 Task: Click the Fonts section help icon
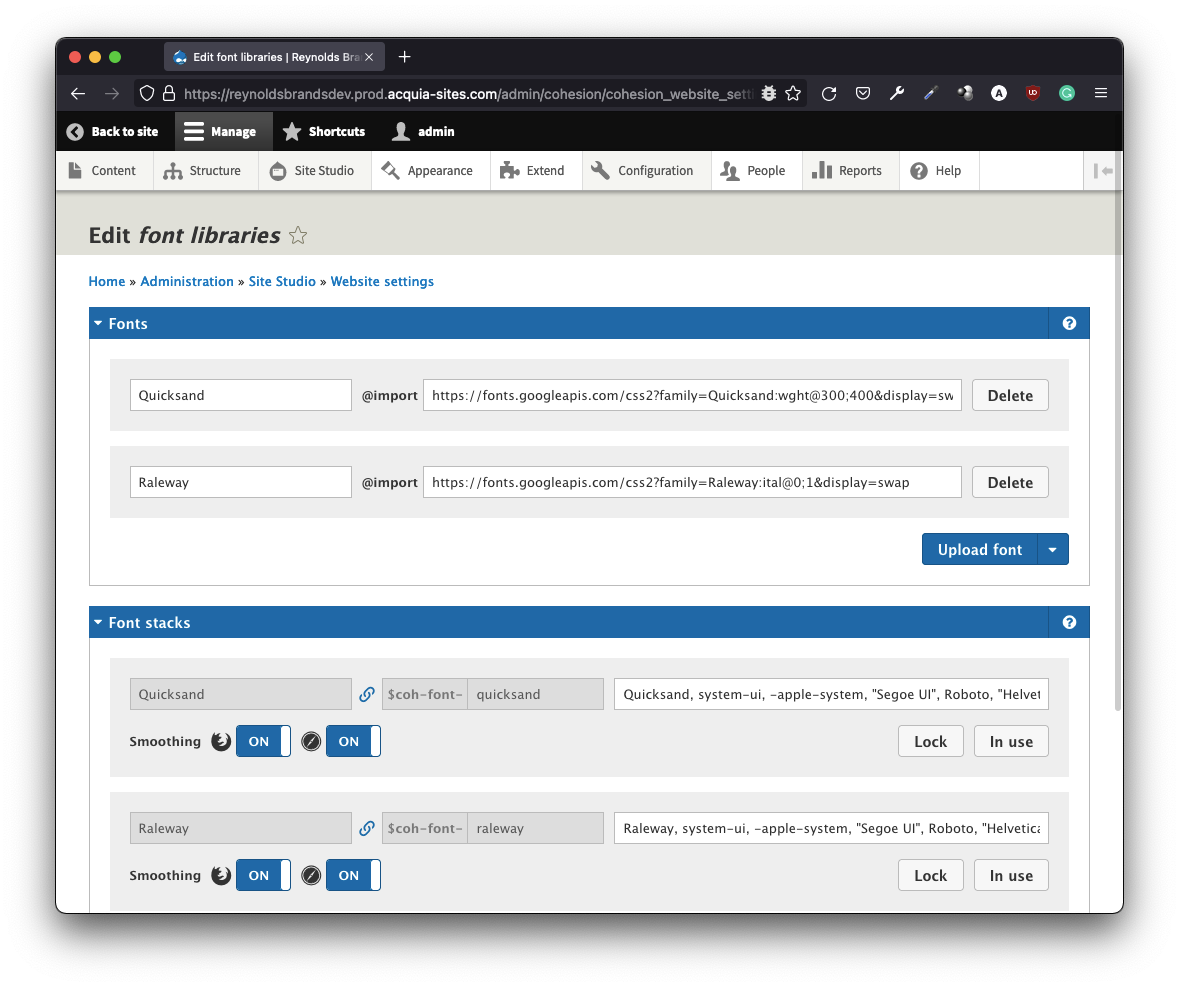coord(1069,324)
